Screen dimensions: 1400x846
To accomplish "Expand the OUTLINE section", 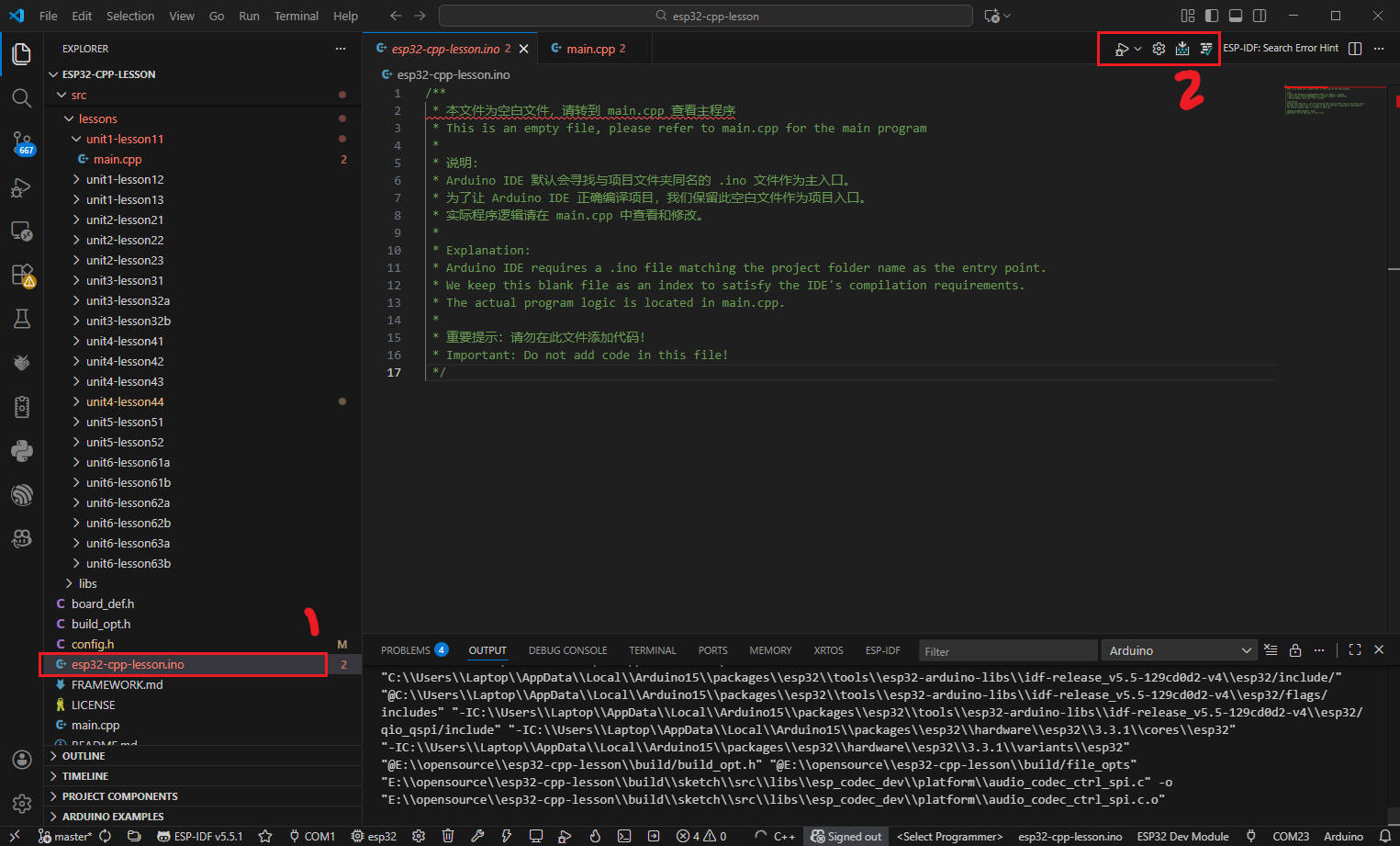I will pos(84,756).
